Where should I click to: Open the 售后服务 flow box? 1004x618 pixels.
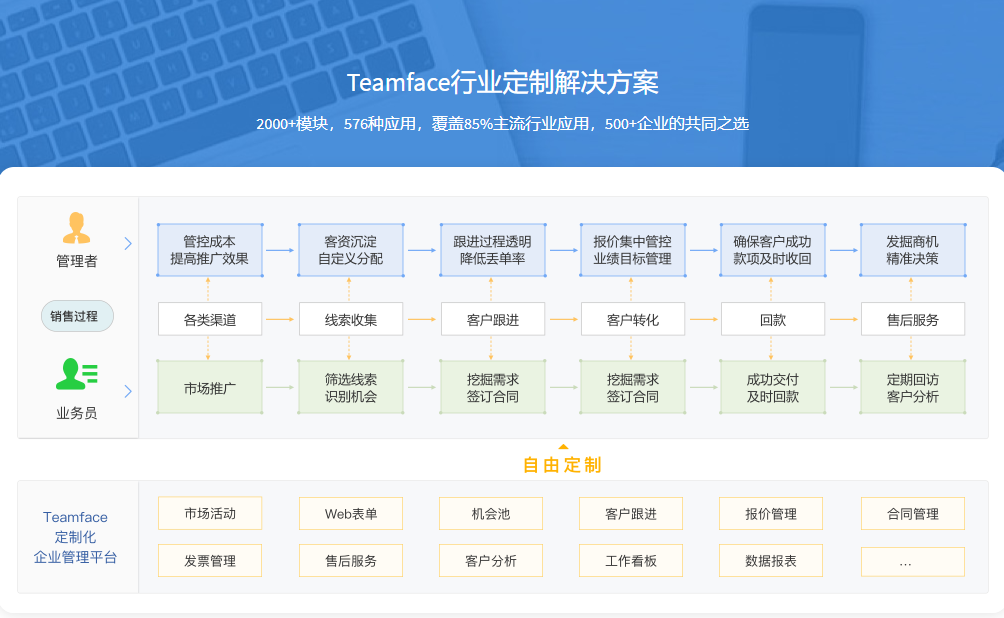pyautogui.click(x=912, y=318)
